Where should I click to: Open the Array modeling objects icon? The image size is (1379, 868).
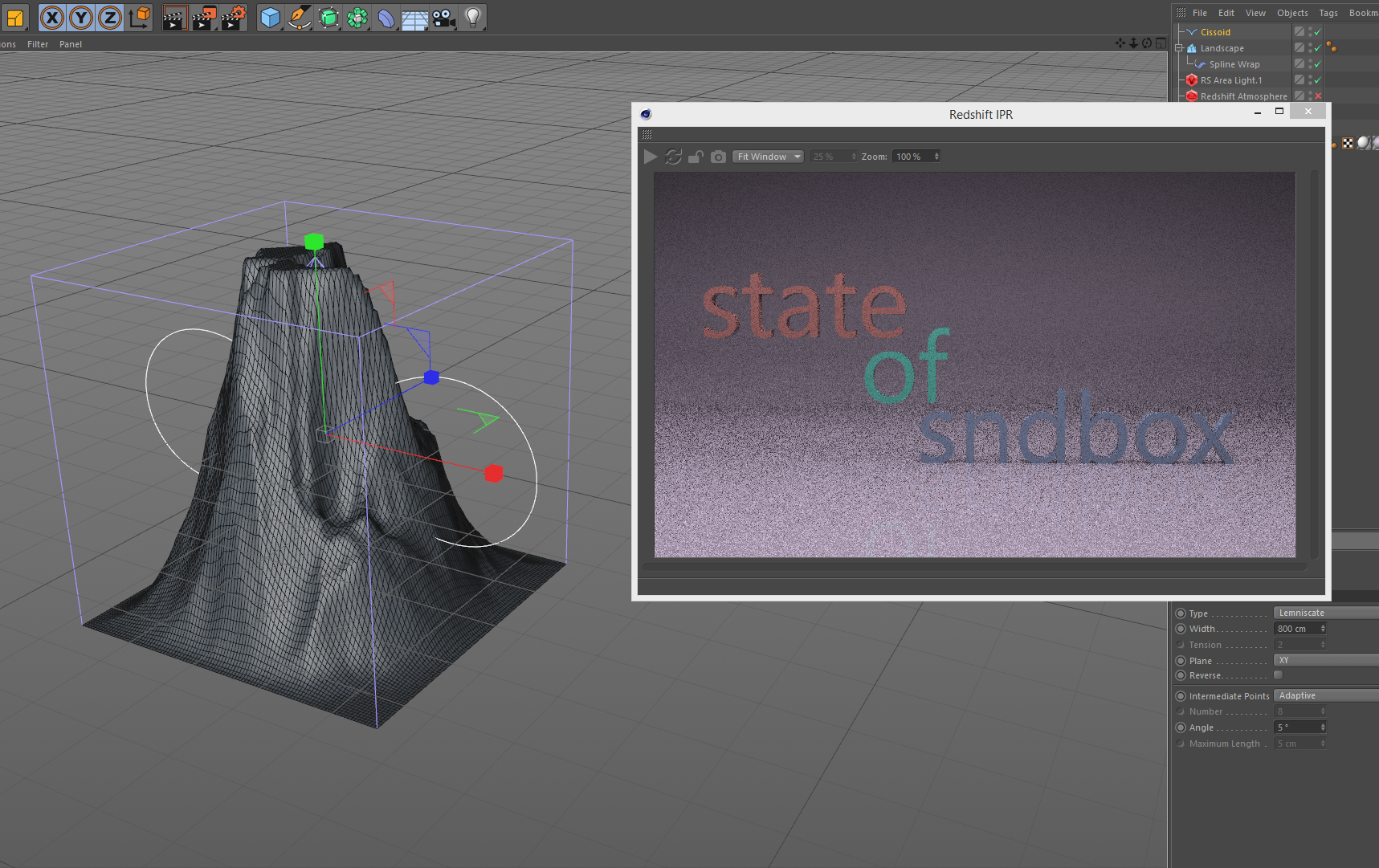click(x=357, y=17)
